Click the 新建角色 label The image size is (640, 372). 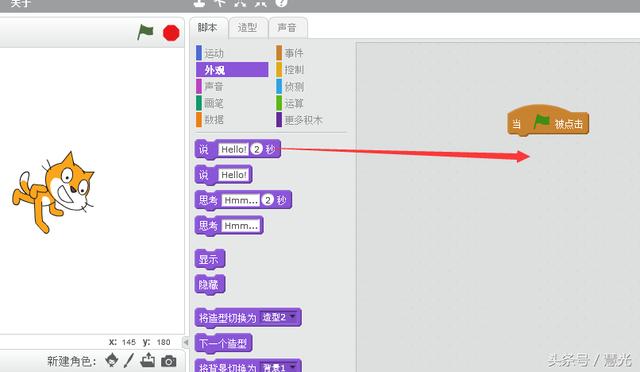71,361
